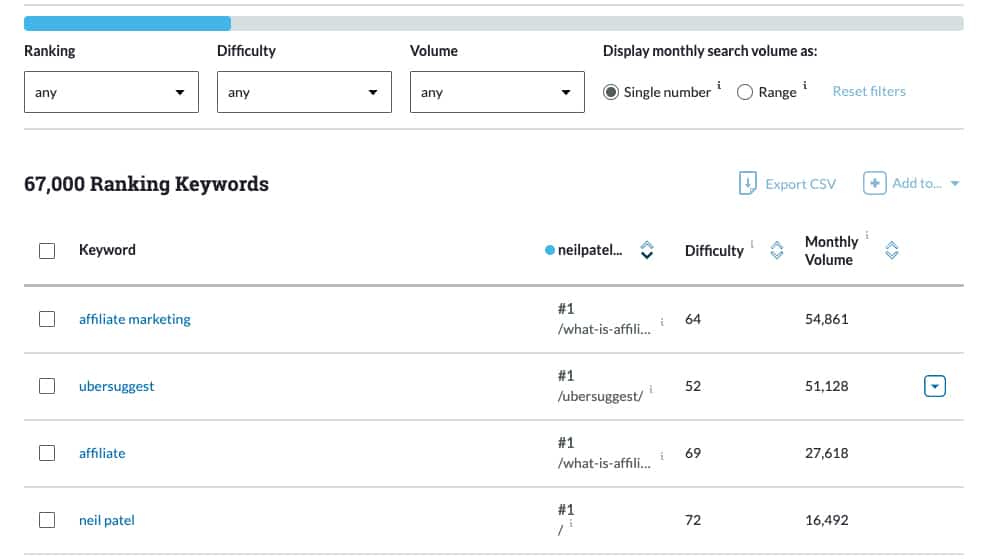Click info icon next to affiliate marketing URL

tap(662, 322)
